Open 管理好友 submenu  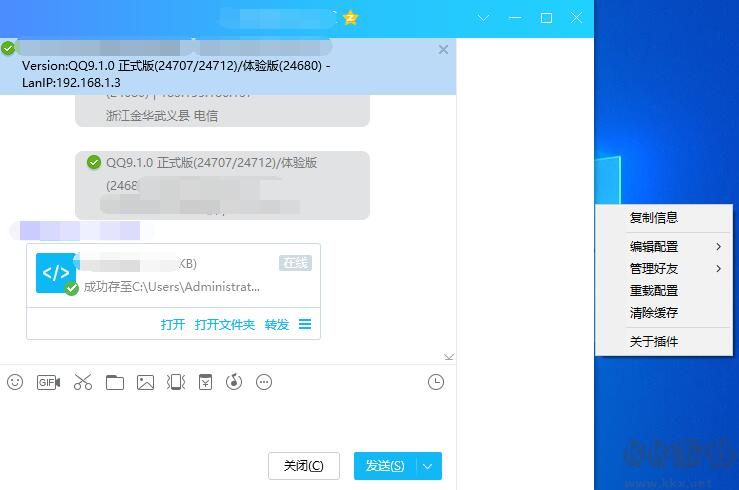click(664, 269)
